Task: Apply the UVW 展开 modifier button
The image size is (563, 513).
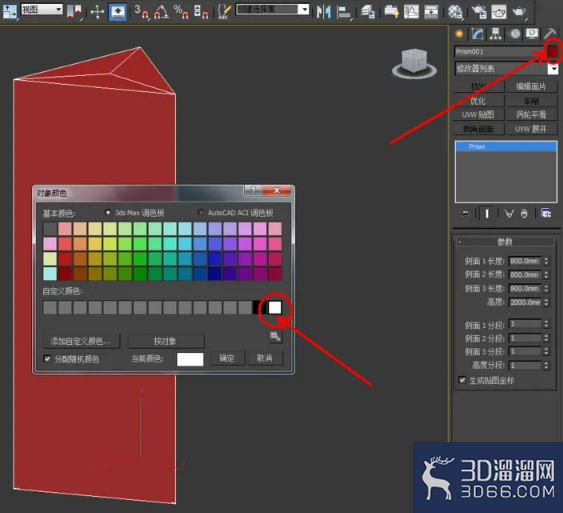Action: pyautogui.click(x=531, y=129)
